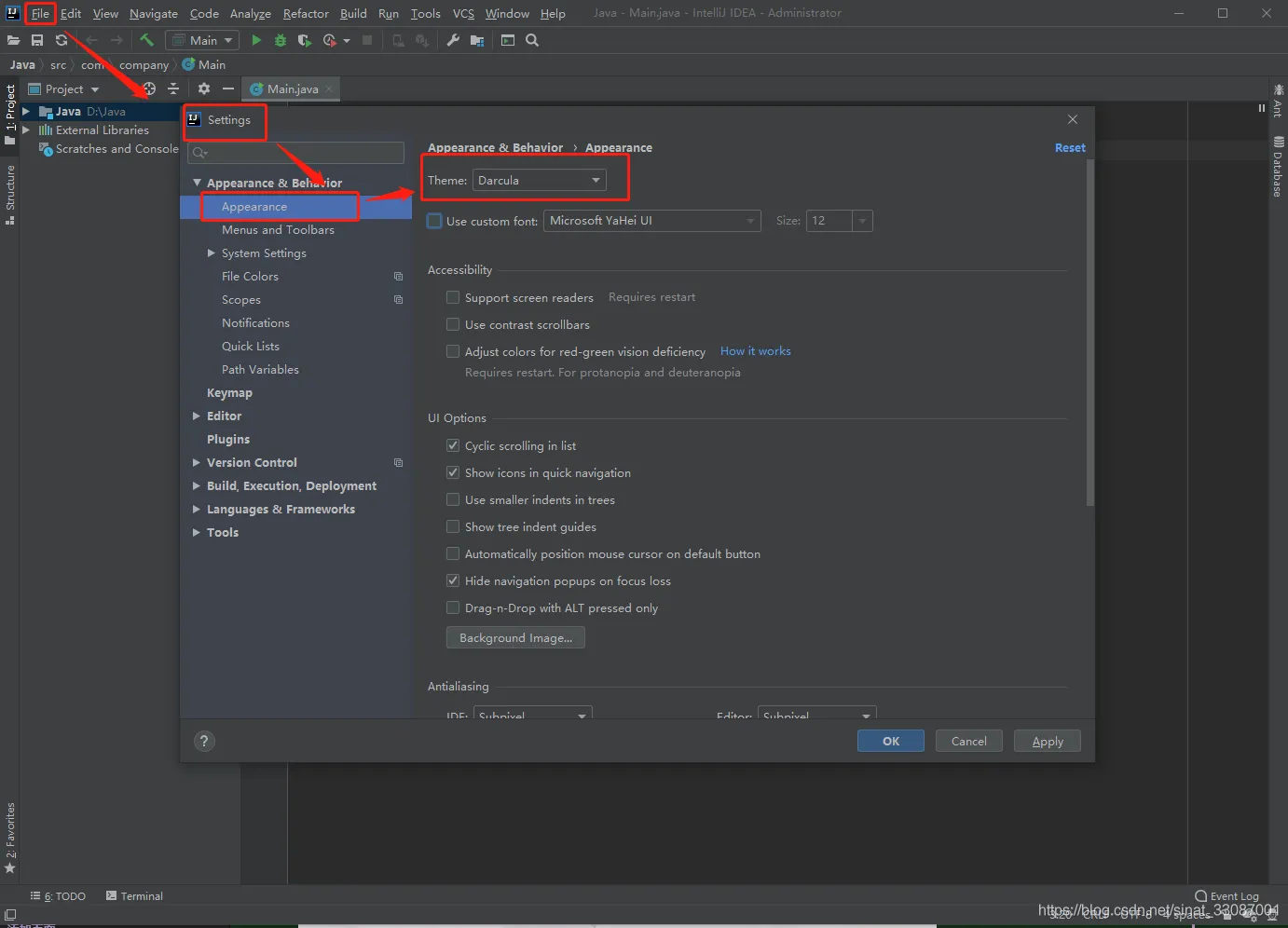1288x928 pixels.
Task: Collapse the Appearance & Behavior section
Action: 197,183
